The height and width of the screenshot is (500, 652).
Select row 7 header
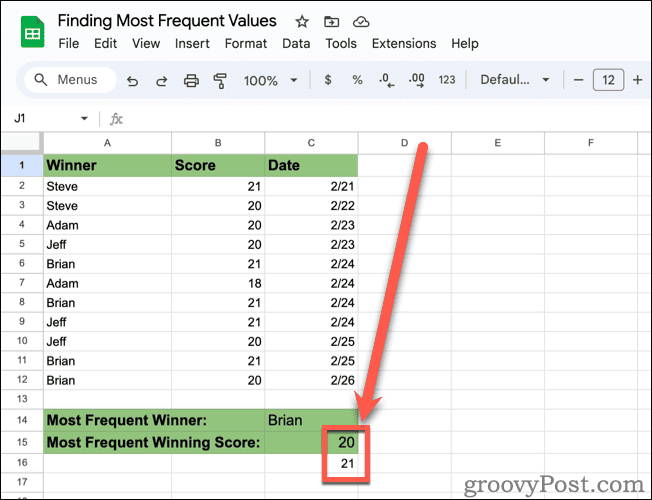coord(22,283)
